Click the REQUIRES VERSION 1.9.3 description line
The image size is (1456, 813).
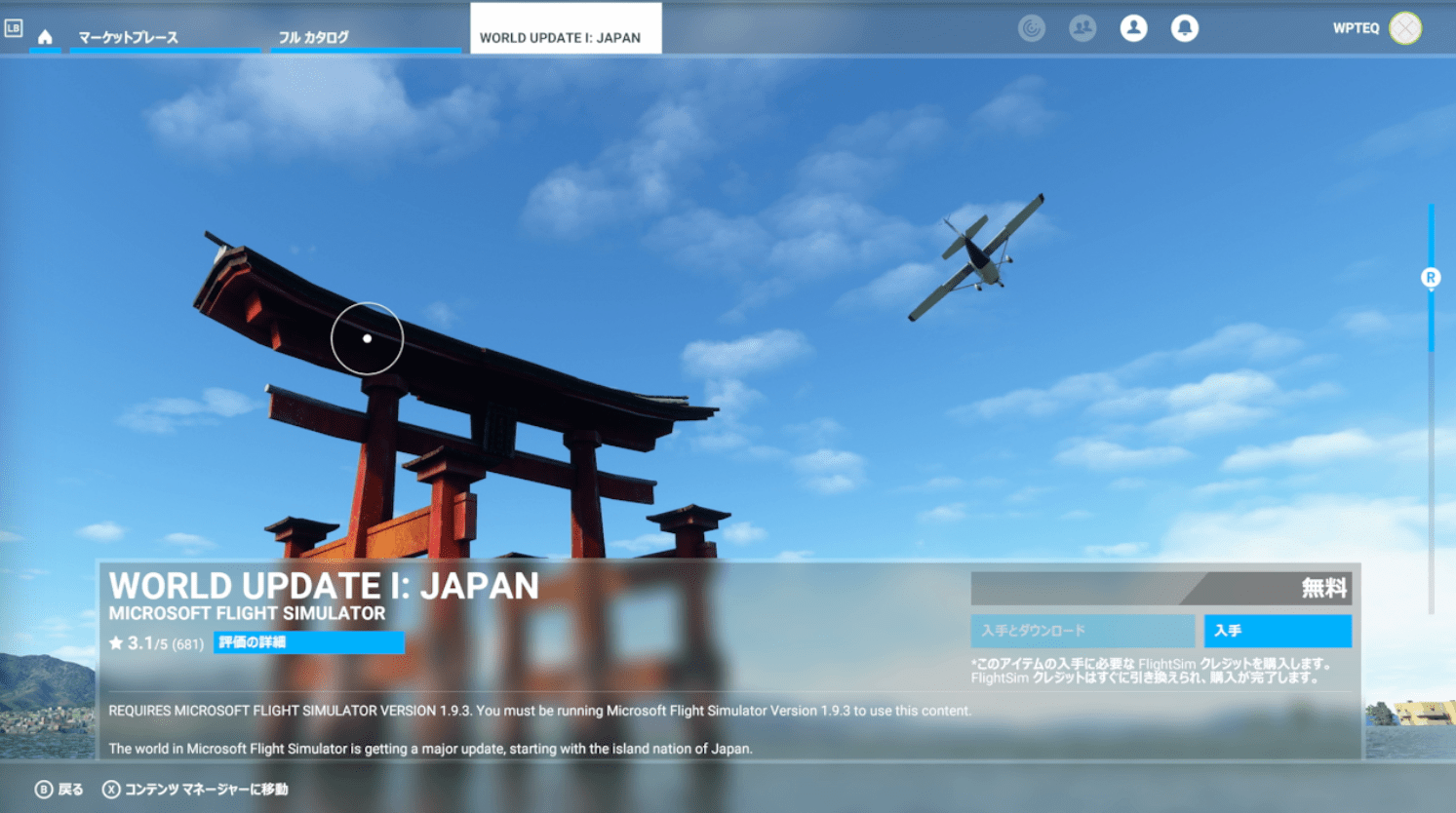[539, 711]
